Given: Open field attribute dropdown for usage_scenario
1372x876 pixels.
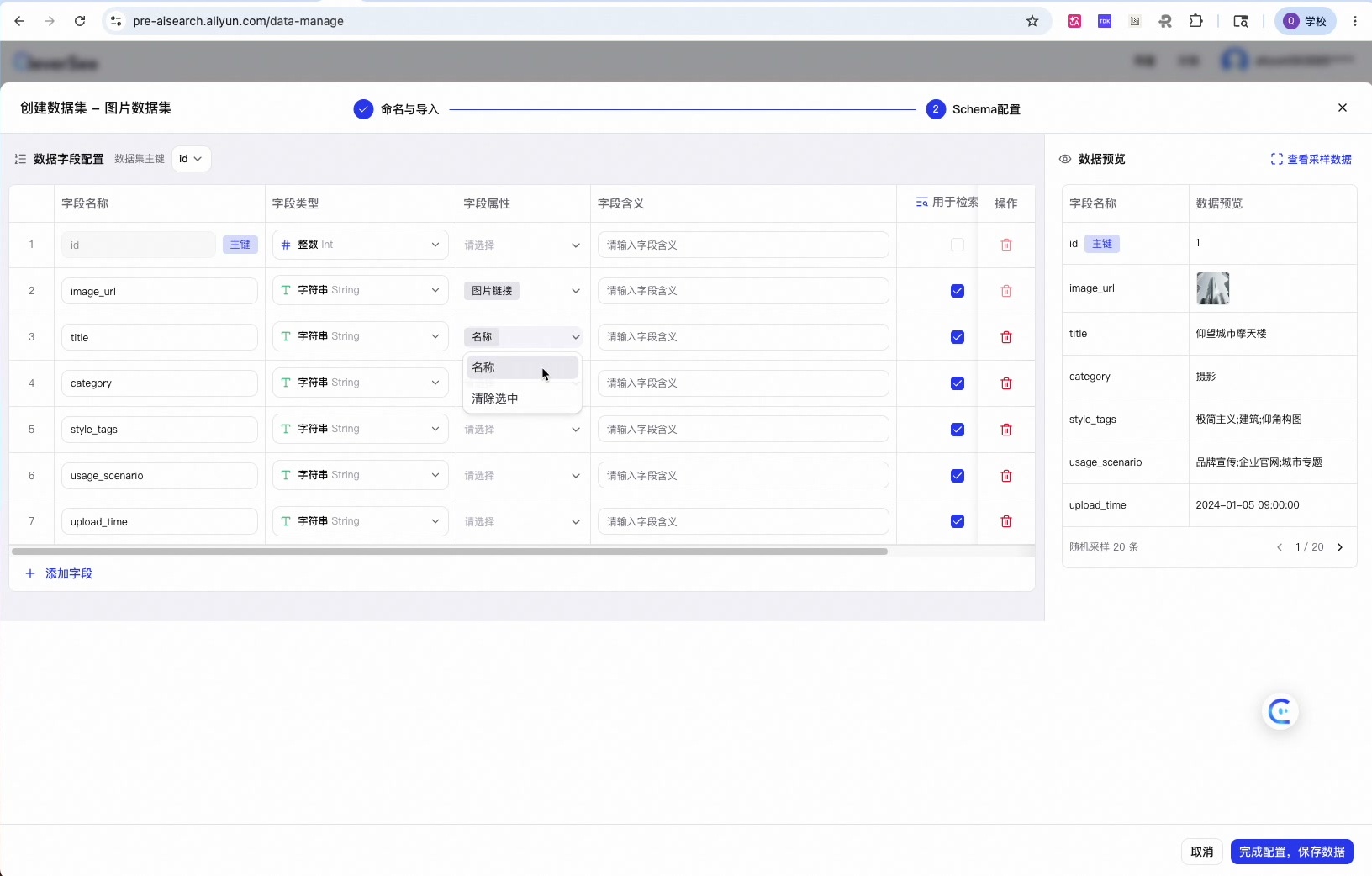Looking at the screenshot, I should point(523,476).
